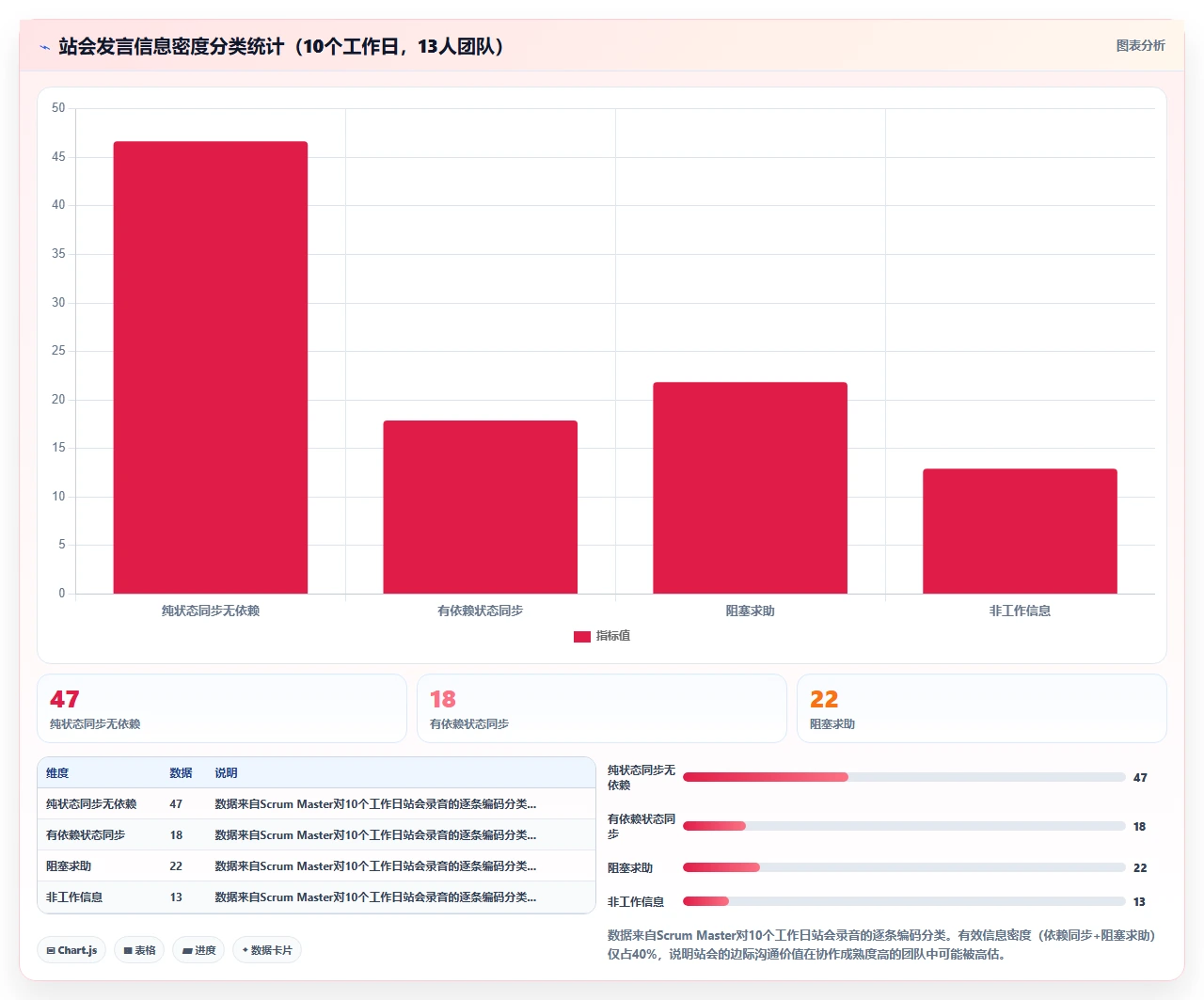Screen dimensions: 1204x1000
Task: Click the 阻塞求助 bar in chart
Action: (x=751, y=488)
